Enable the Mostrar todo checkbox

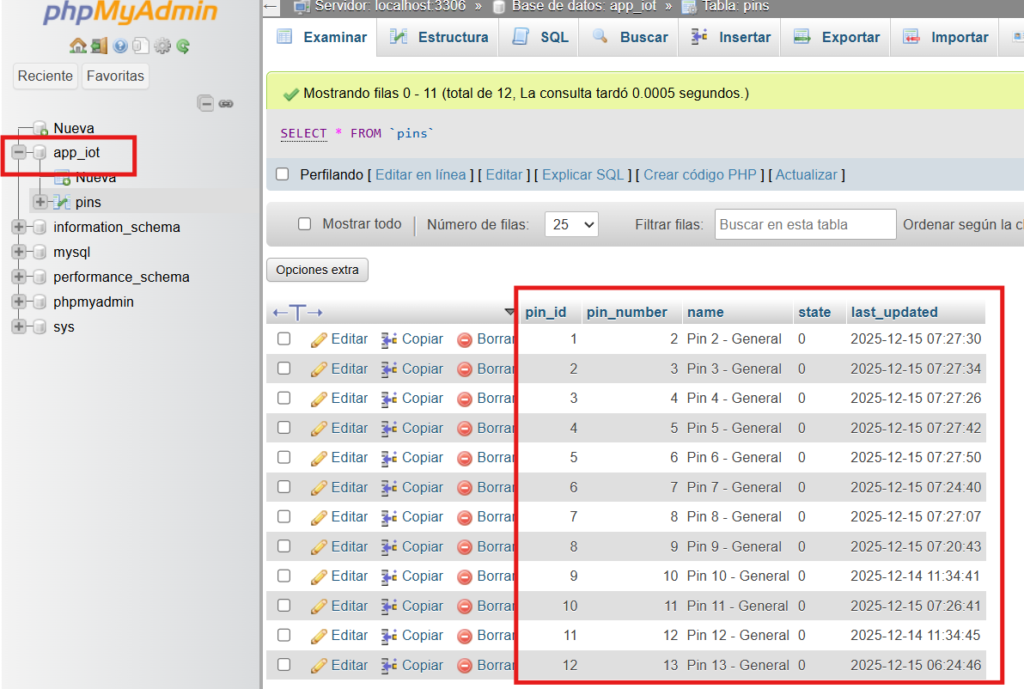click(305, 224)
